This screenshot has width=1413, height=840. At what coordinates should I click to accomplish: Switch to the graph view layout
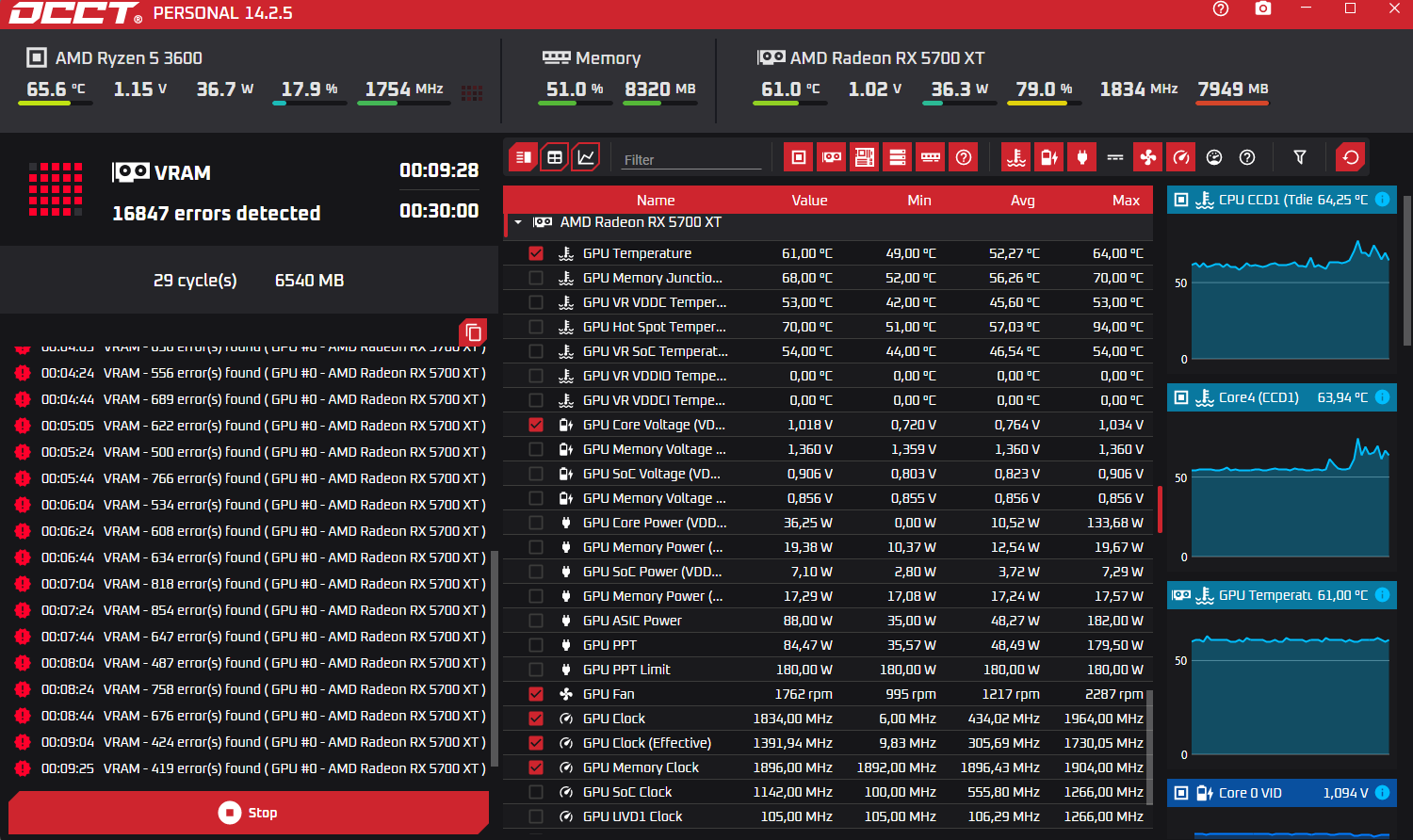(x=586, y=157)
